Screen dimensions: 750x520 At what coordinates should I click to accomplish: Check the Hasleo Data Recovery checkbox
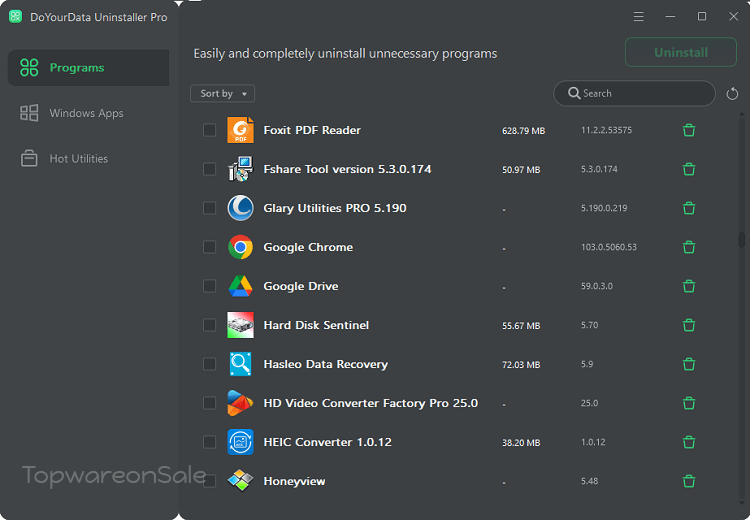click(x=209, y=364)
